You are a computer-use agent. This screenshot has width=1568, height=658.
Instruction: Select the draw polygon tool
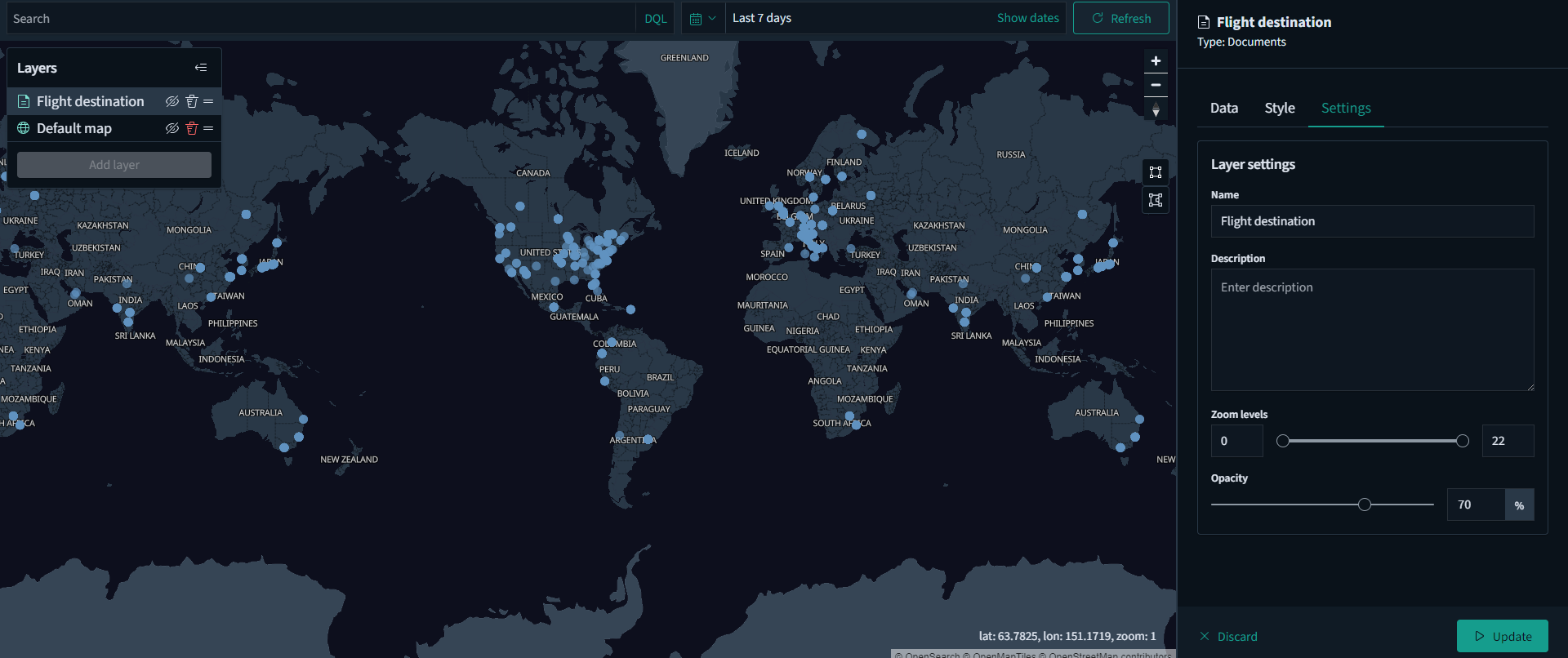pos(1156,200)
